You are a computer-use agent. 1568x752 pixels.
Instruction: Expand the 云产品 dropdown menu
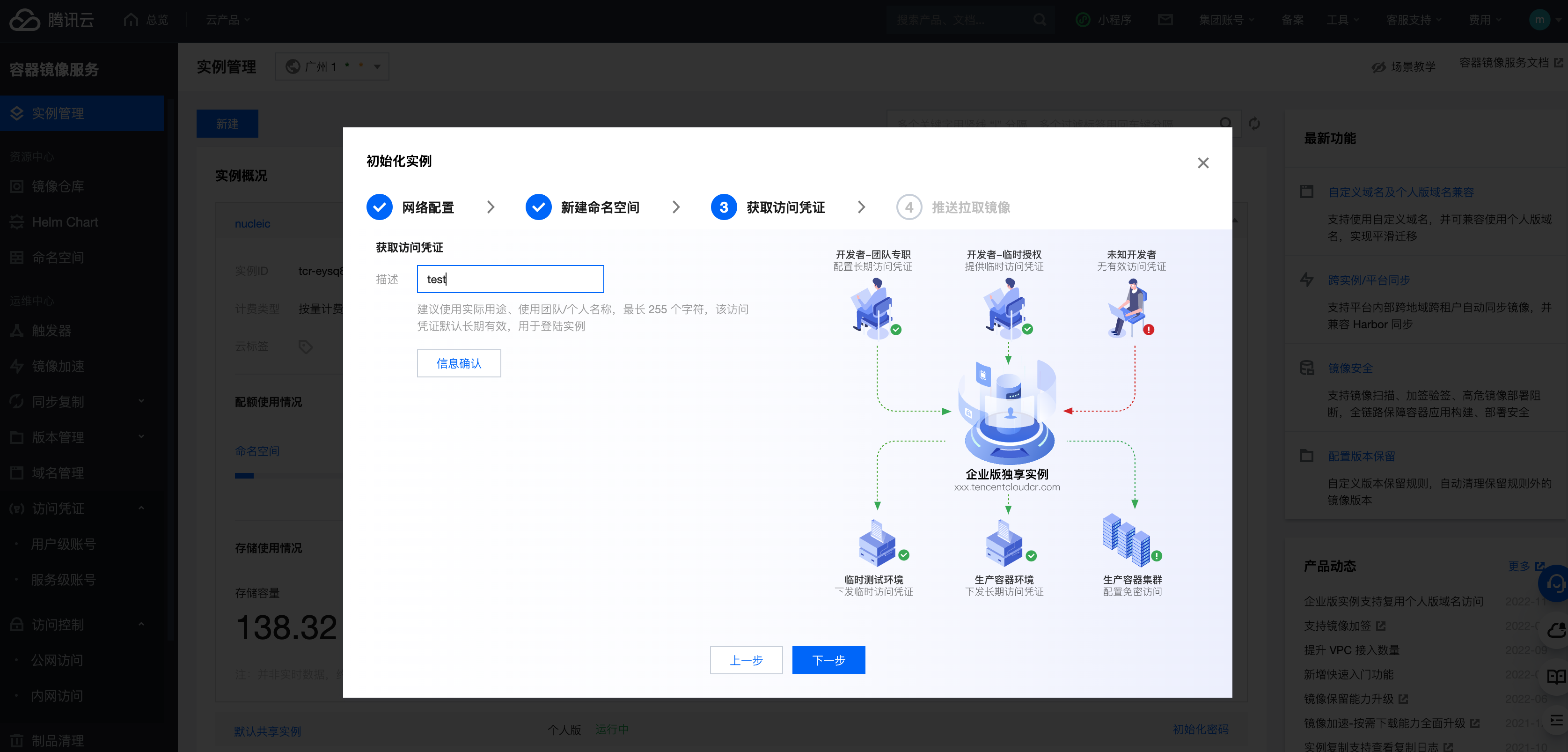(228, 20)
